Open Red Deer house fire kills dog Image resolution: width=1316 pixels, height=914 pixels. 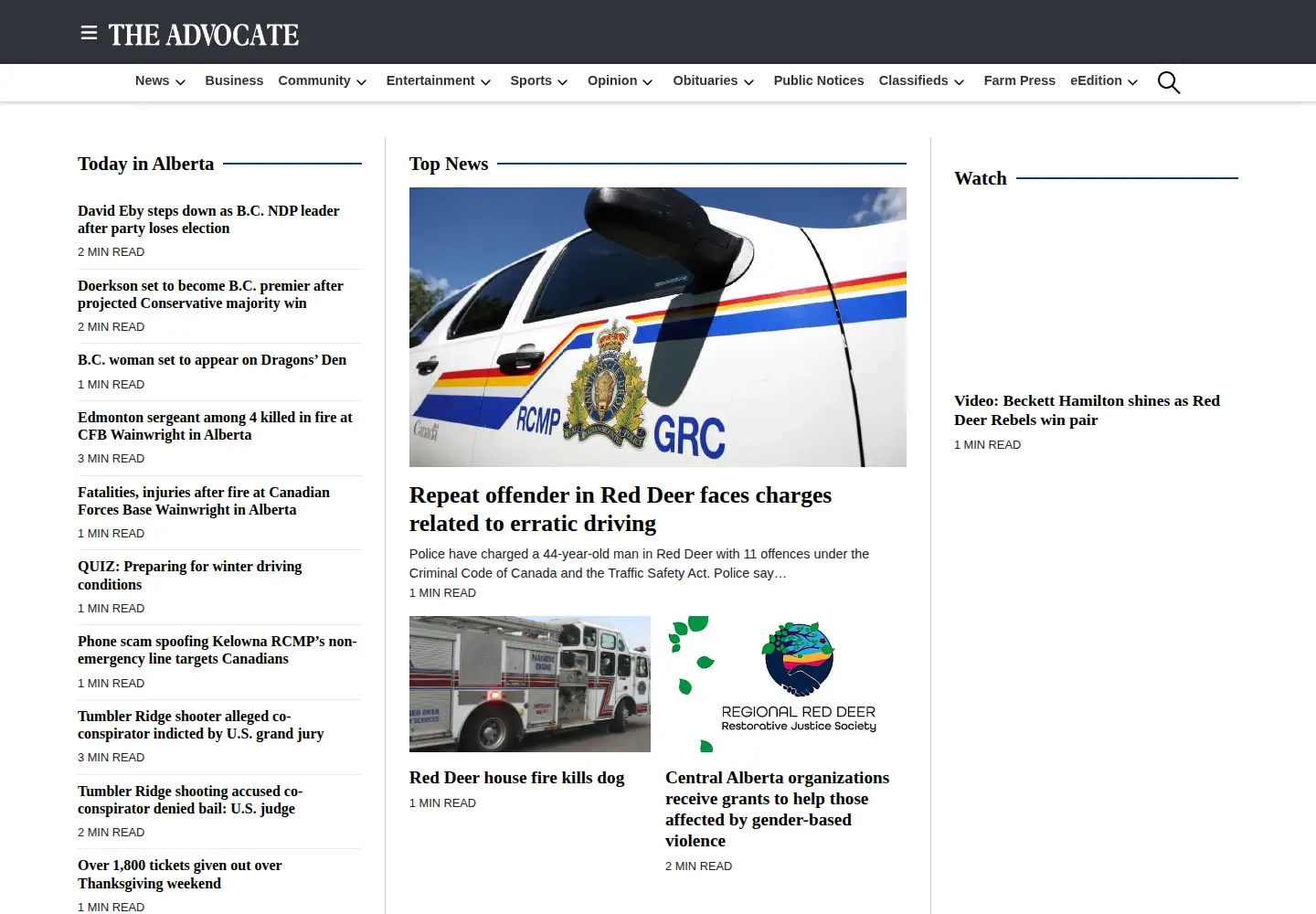coord(517,778)
